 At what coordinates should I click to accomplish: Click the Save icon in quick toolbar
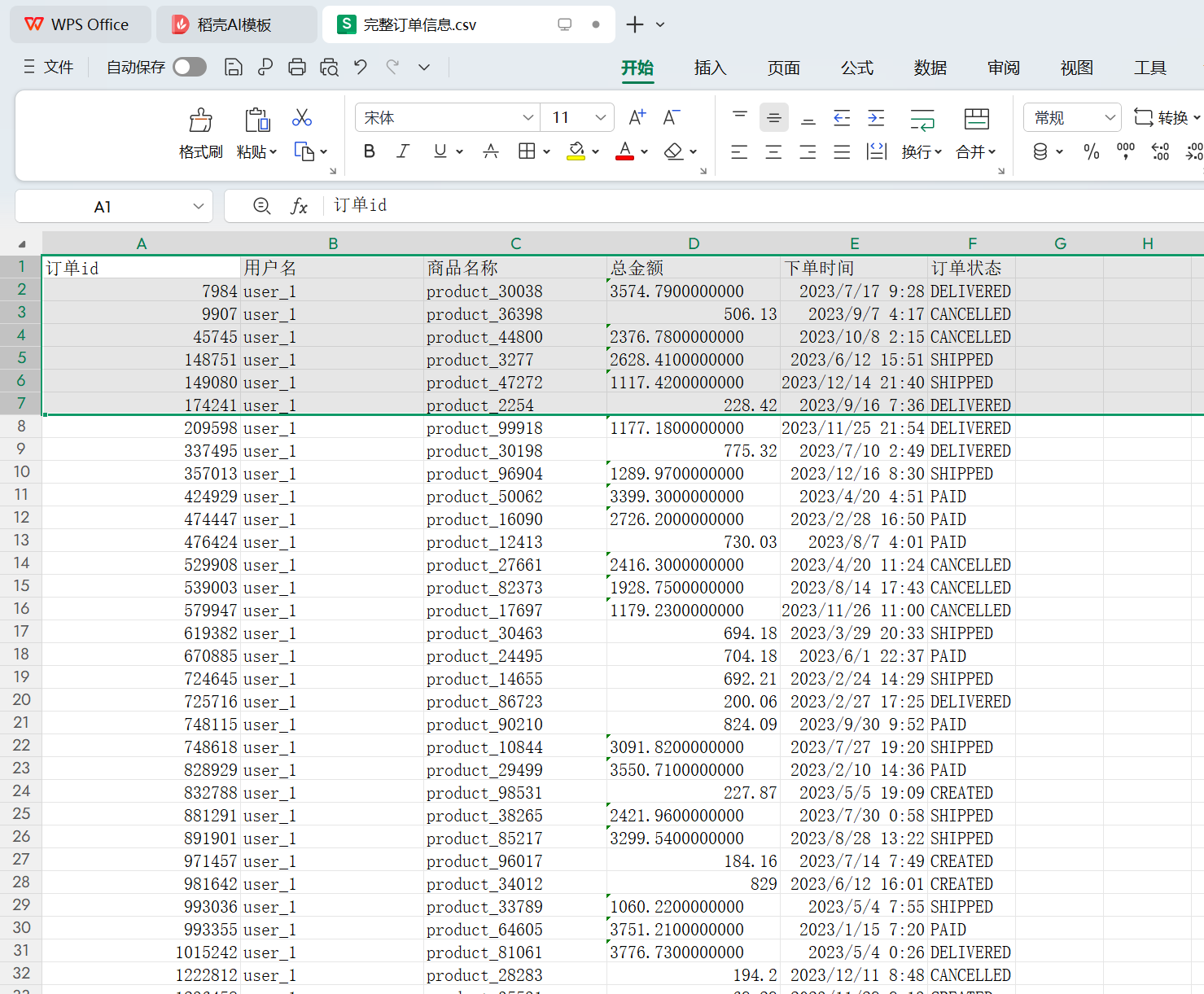point(233,68)
